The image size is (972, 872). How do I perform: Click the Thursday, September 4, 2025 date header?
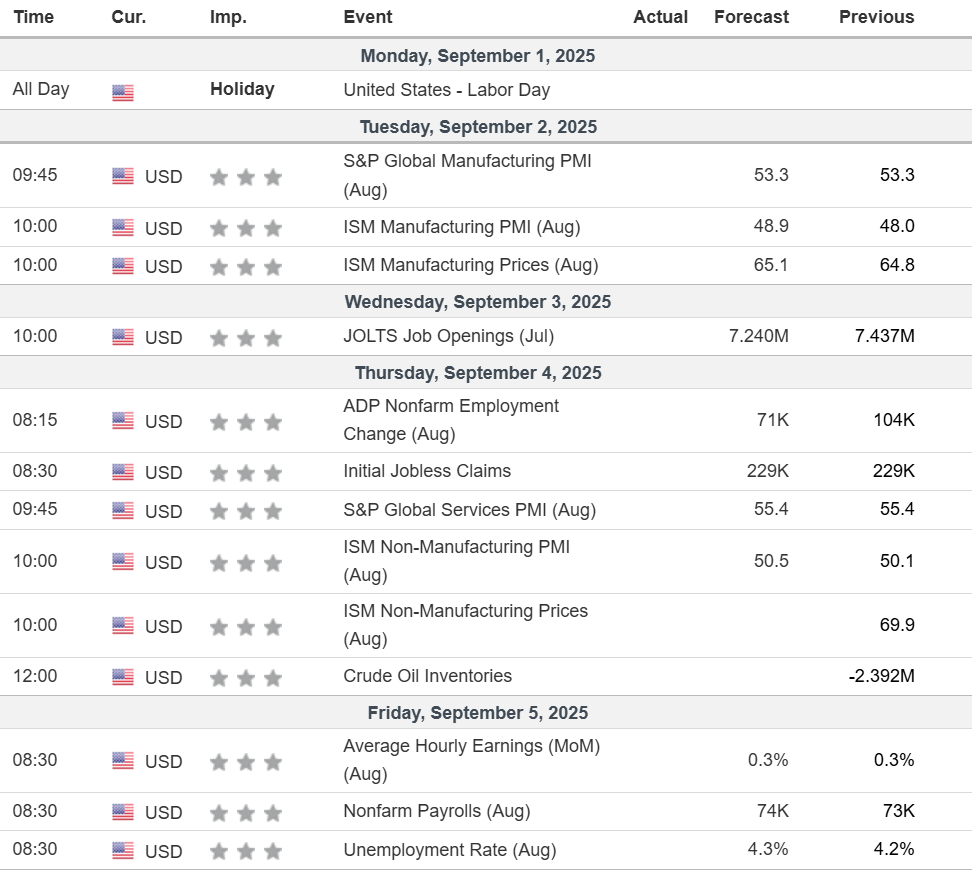[478, 372]
